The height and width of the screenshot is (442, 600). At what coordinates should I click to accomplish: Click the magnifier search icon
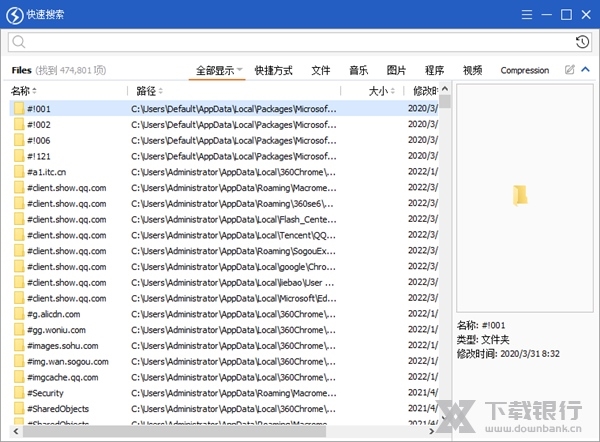pyautogui.click(x=18, y=42)
